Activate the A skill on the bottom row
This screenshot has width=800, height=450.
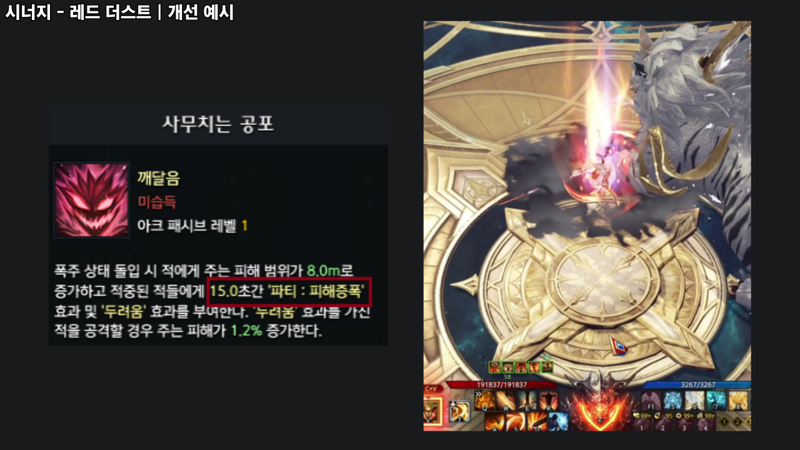click(495, 422)
